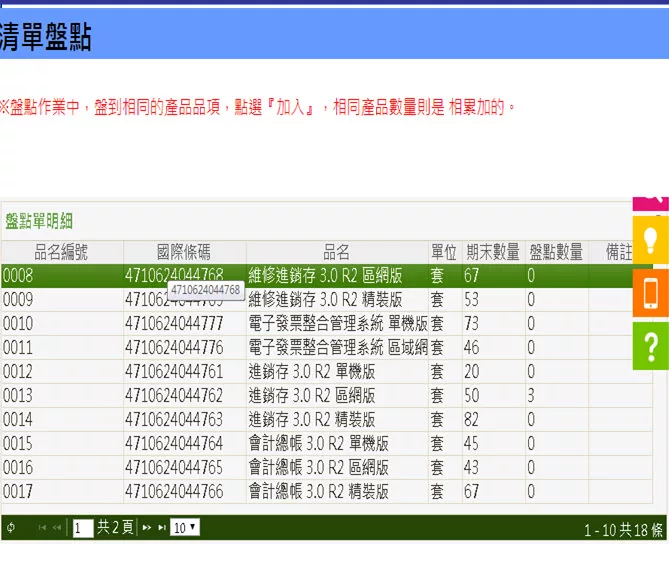This screenshot has width=669, height=568.
Task: Click the 盤點數量 cell of row 0009
Action: [556, 300]
